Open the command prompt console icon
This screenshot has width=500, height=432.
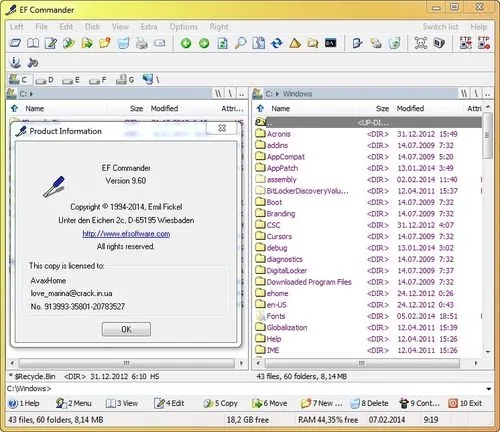tap(330, 43)
